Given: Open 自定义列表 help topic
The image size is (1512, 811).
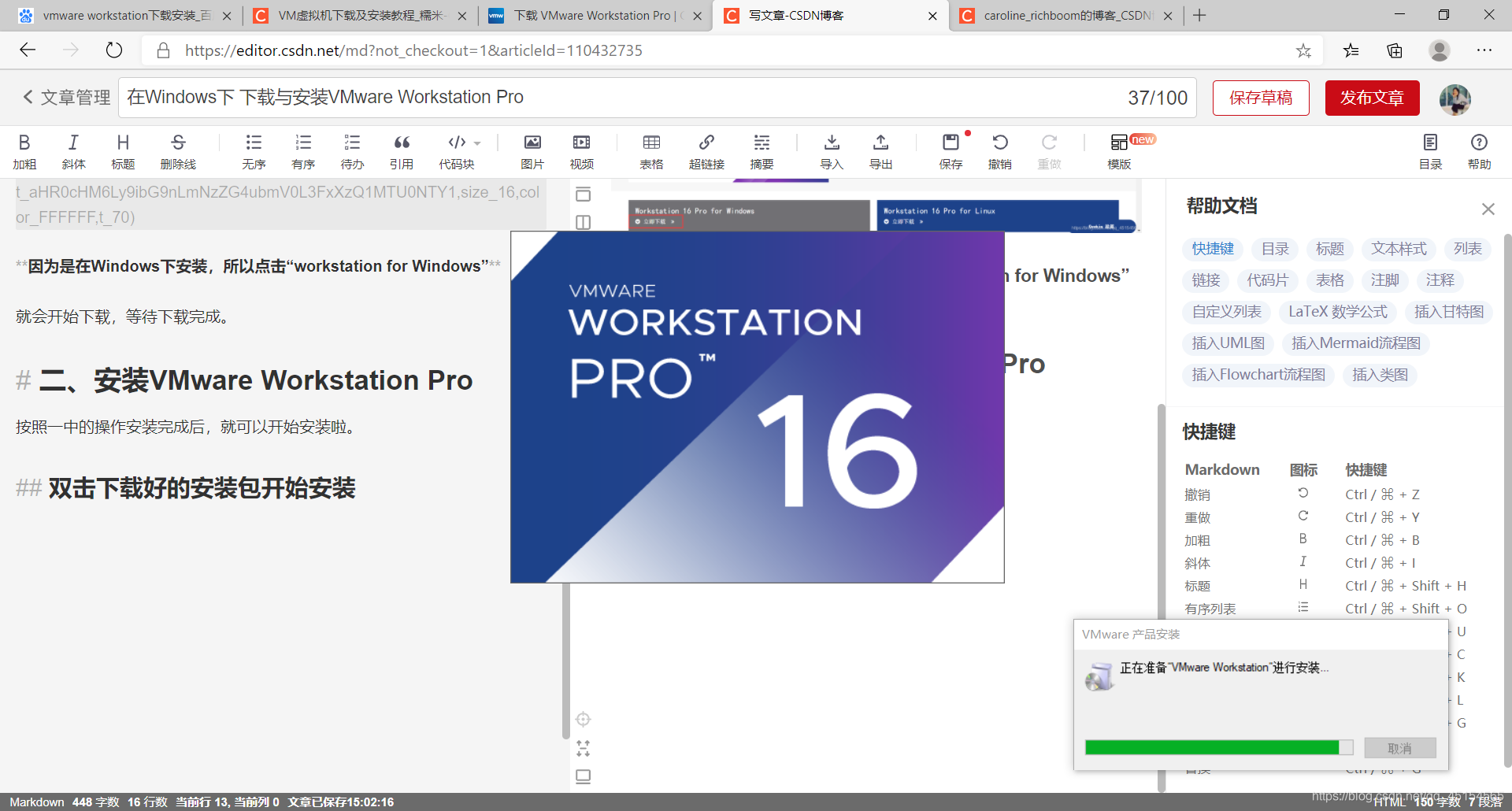Looking at the screenshot, I should pyautogui.click(x=1226, y=312).
